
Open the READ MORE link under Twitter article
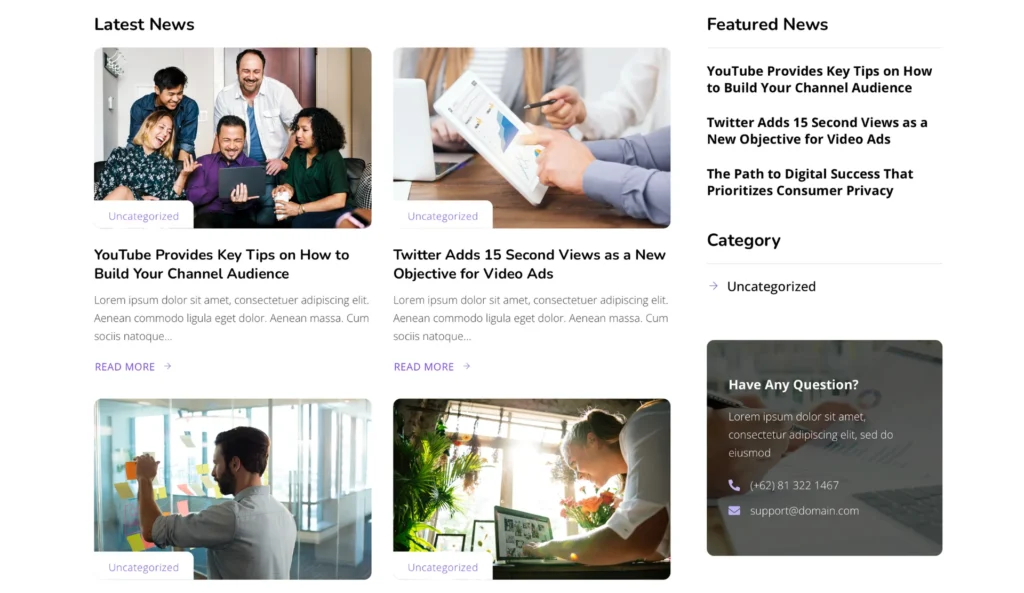[424, 367]
